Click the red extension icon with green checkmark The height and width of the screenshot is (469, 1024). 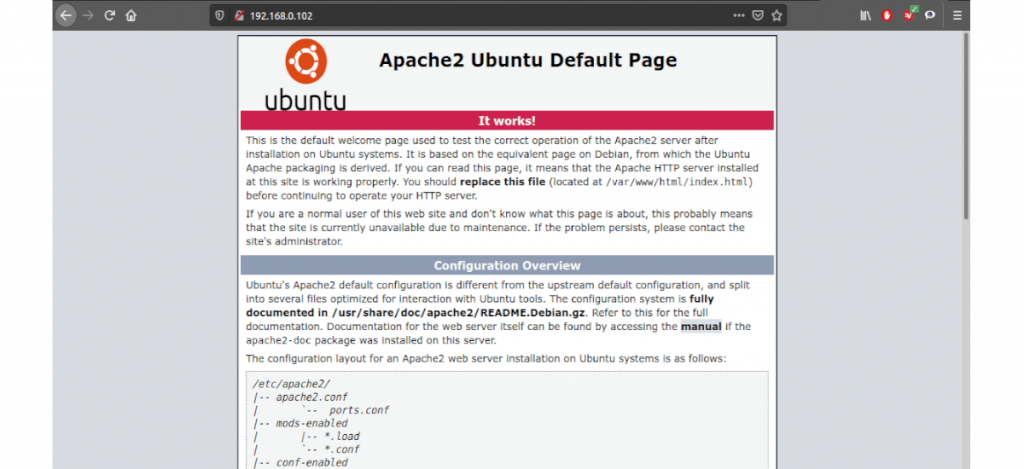click(910, 14)
